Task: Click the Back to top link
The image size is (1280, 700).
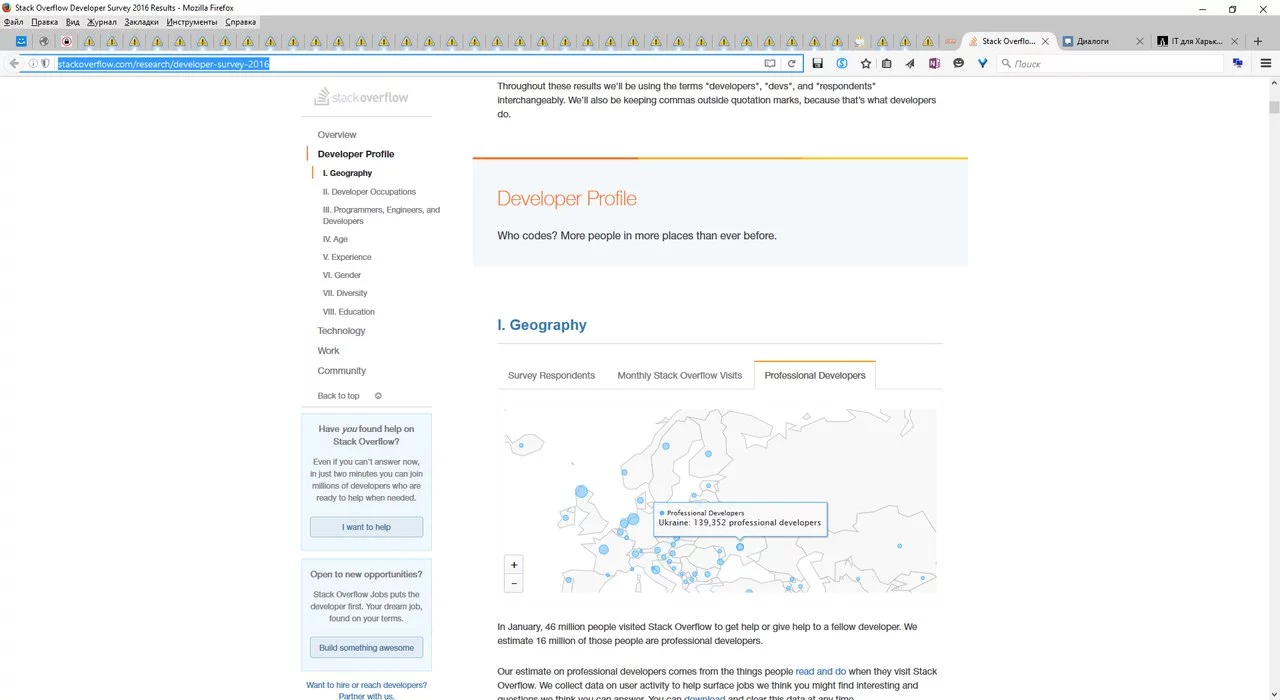Action: [x=338, y=396]
